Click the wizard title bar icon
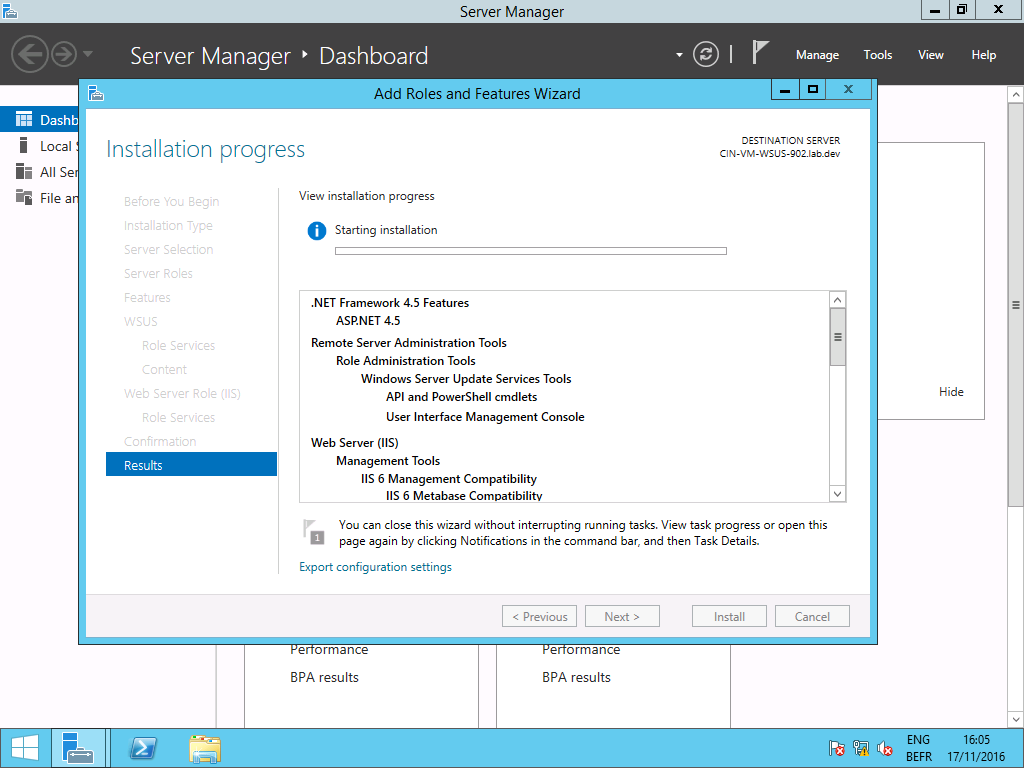1024x768 pixels. (96, 93)
